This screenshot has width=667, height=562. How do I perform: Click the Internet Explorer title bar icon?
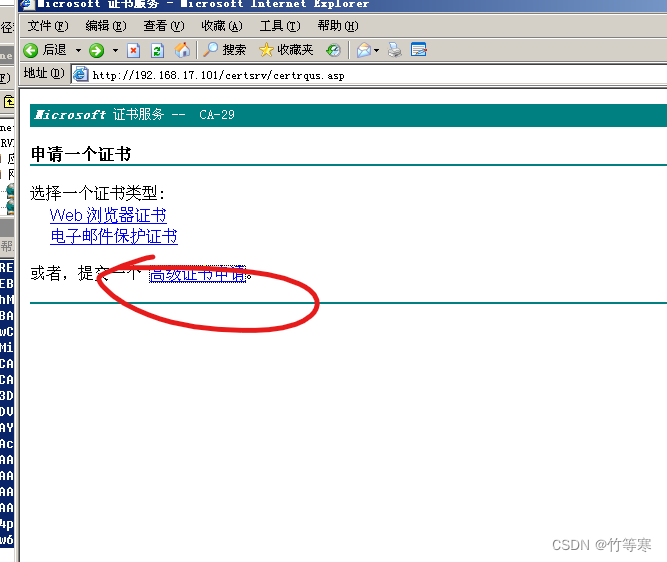click(x=26, y=4)
